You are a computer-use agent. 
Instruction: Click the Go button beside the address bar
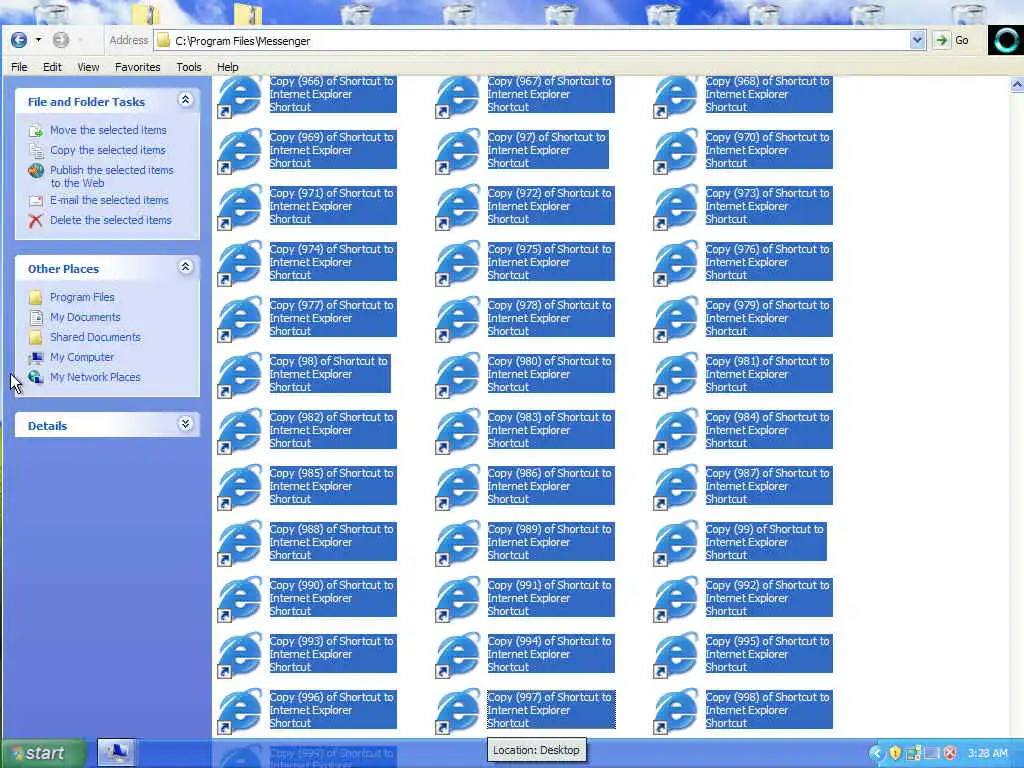click(x=953, y=40)
